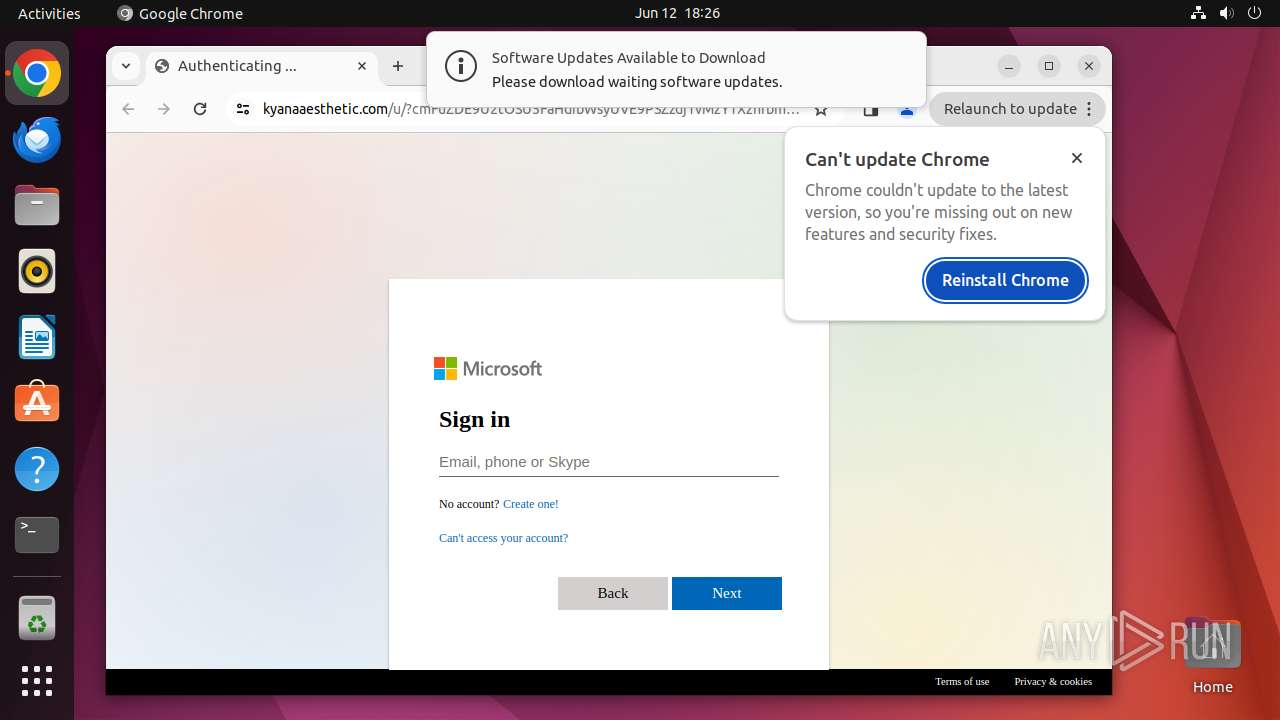This screenshot has height=720, width=1280.
Task: Open Rhythmbox music player in dock
Action: click(x=37, y=271)
